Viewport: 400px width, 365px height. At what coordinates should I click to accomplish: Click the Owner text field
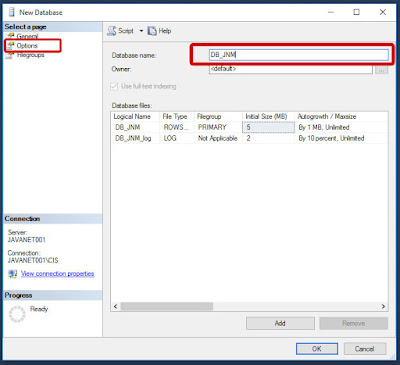tap(291, 69)
